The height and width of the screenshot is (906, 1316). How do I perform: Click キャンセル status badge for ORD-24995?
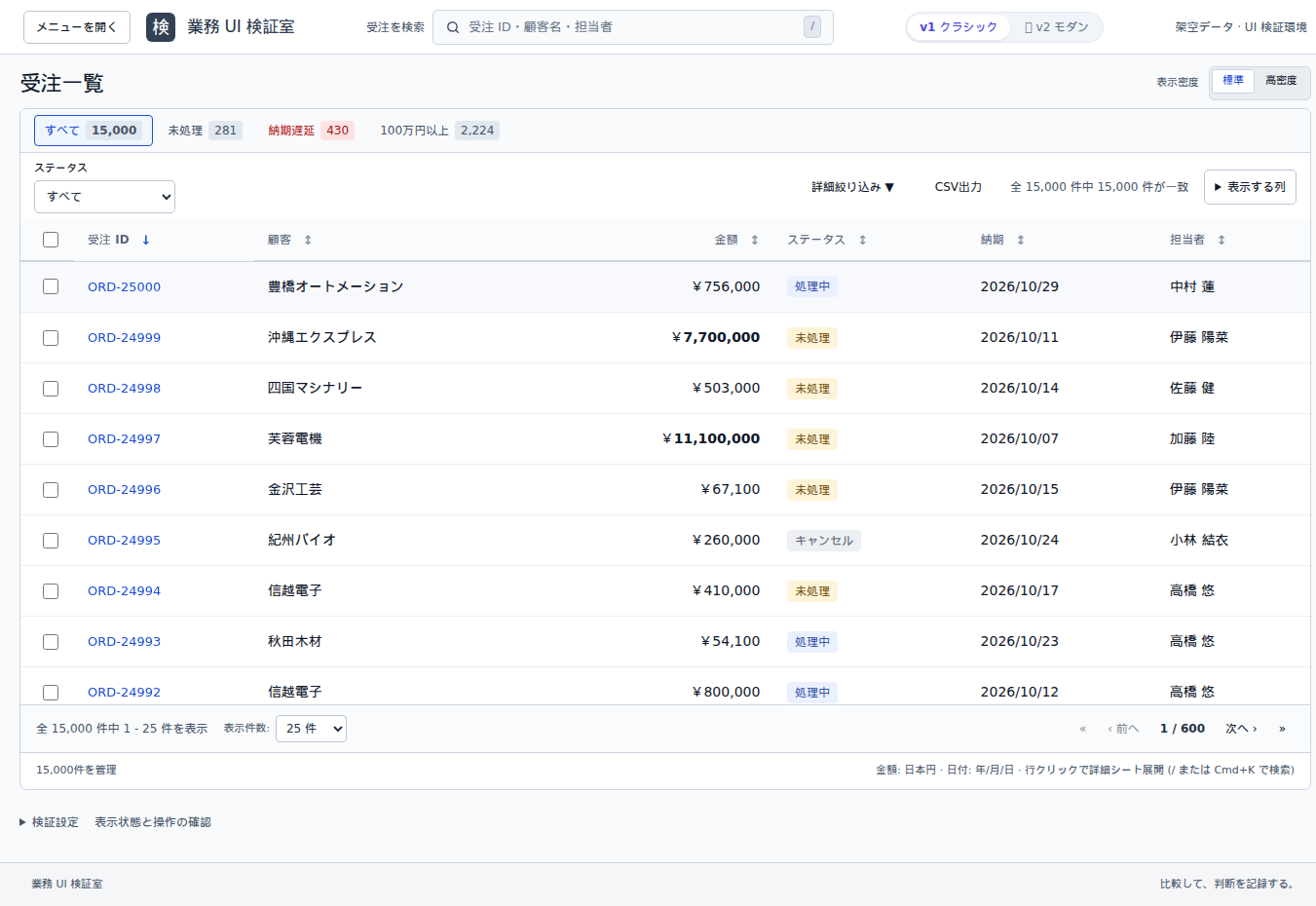tap(824, 541)
